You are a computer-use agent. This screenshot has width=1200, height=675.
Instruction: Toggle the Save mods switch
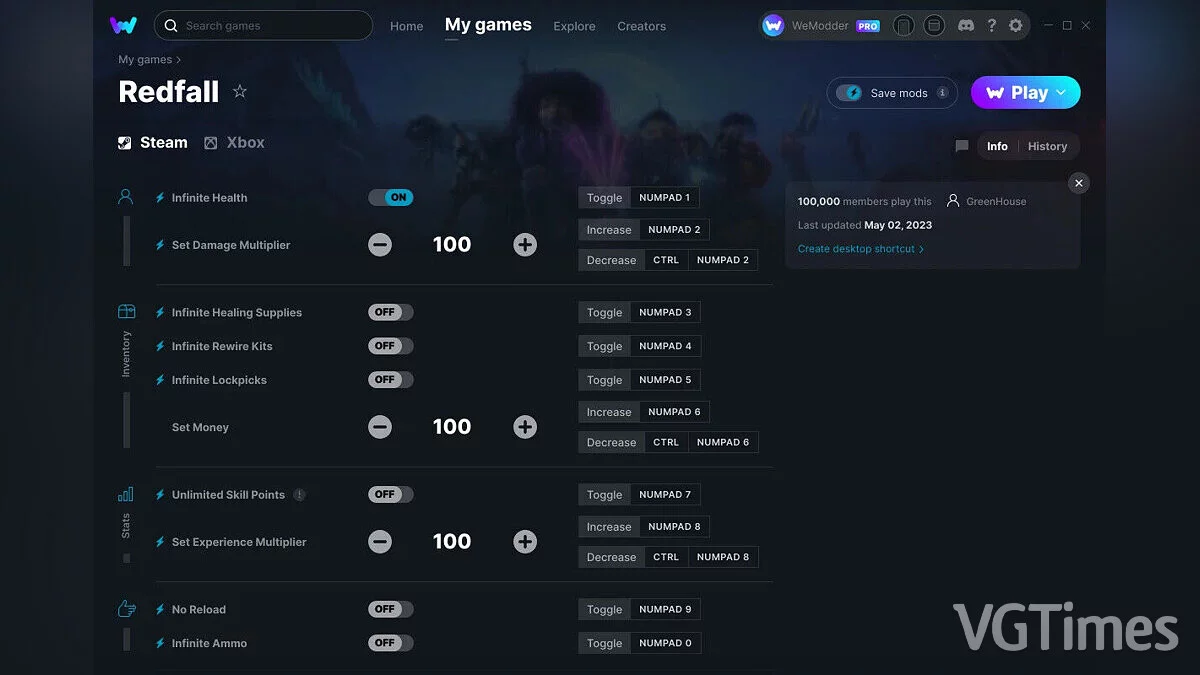(x=849, y=93)
